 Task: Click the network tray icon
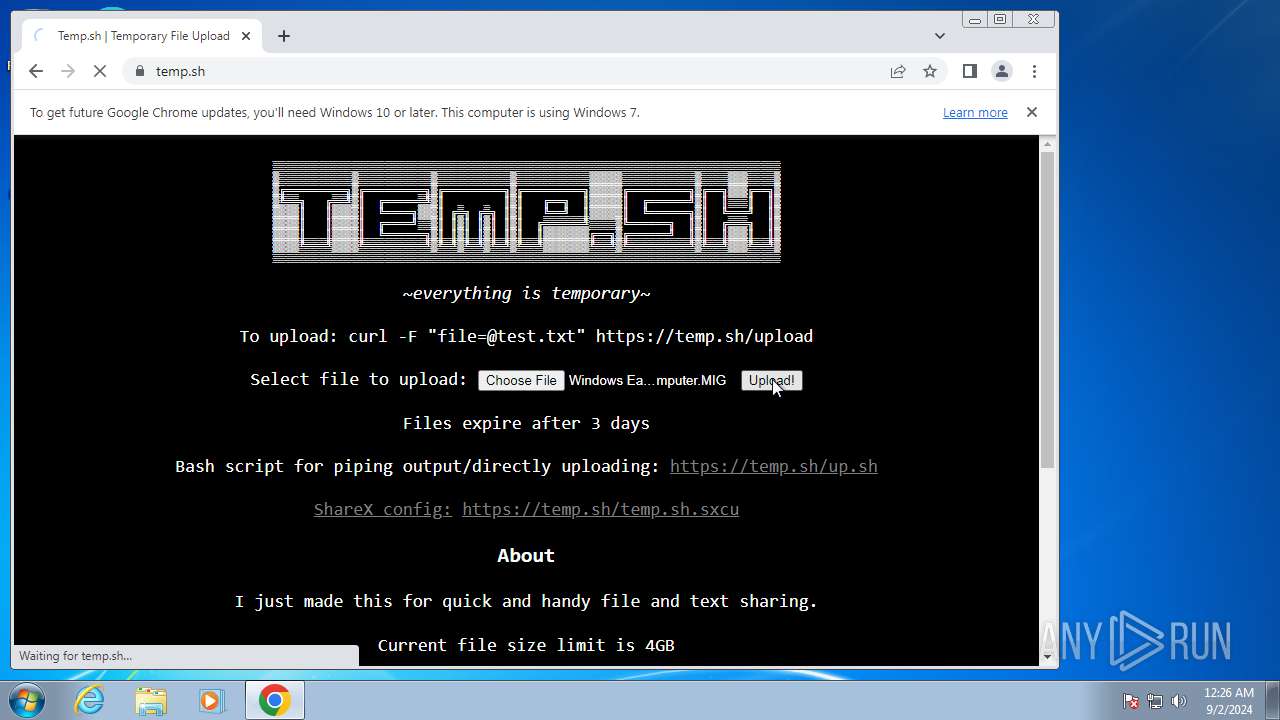coord(1155,701)
